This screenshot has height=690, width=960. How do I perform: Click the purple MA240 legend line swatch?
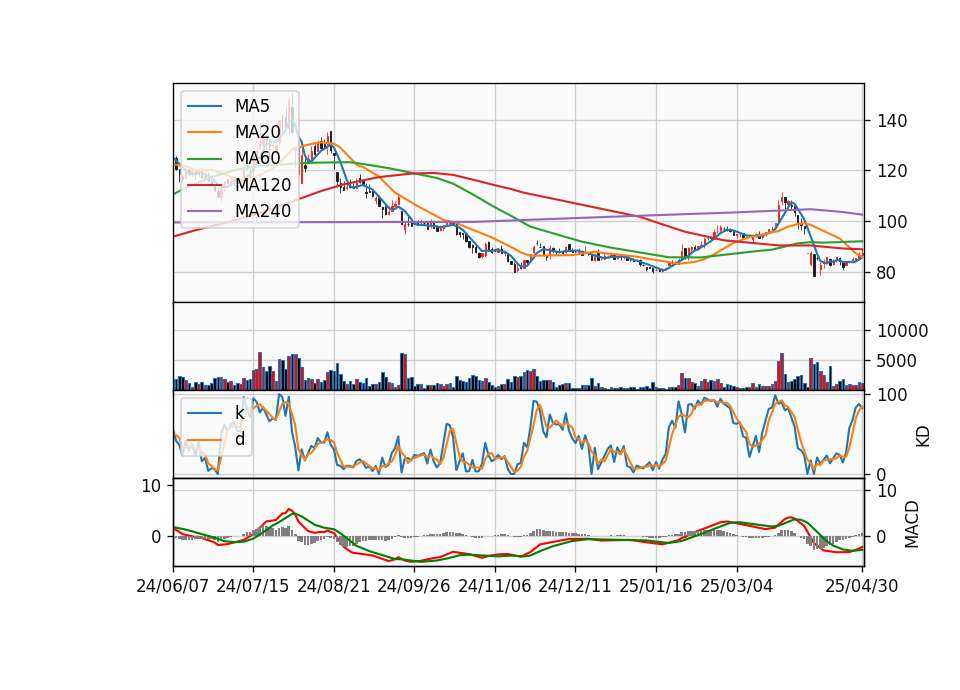click(x=204, y=211)
